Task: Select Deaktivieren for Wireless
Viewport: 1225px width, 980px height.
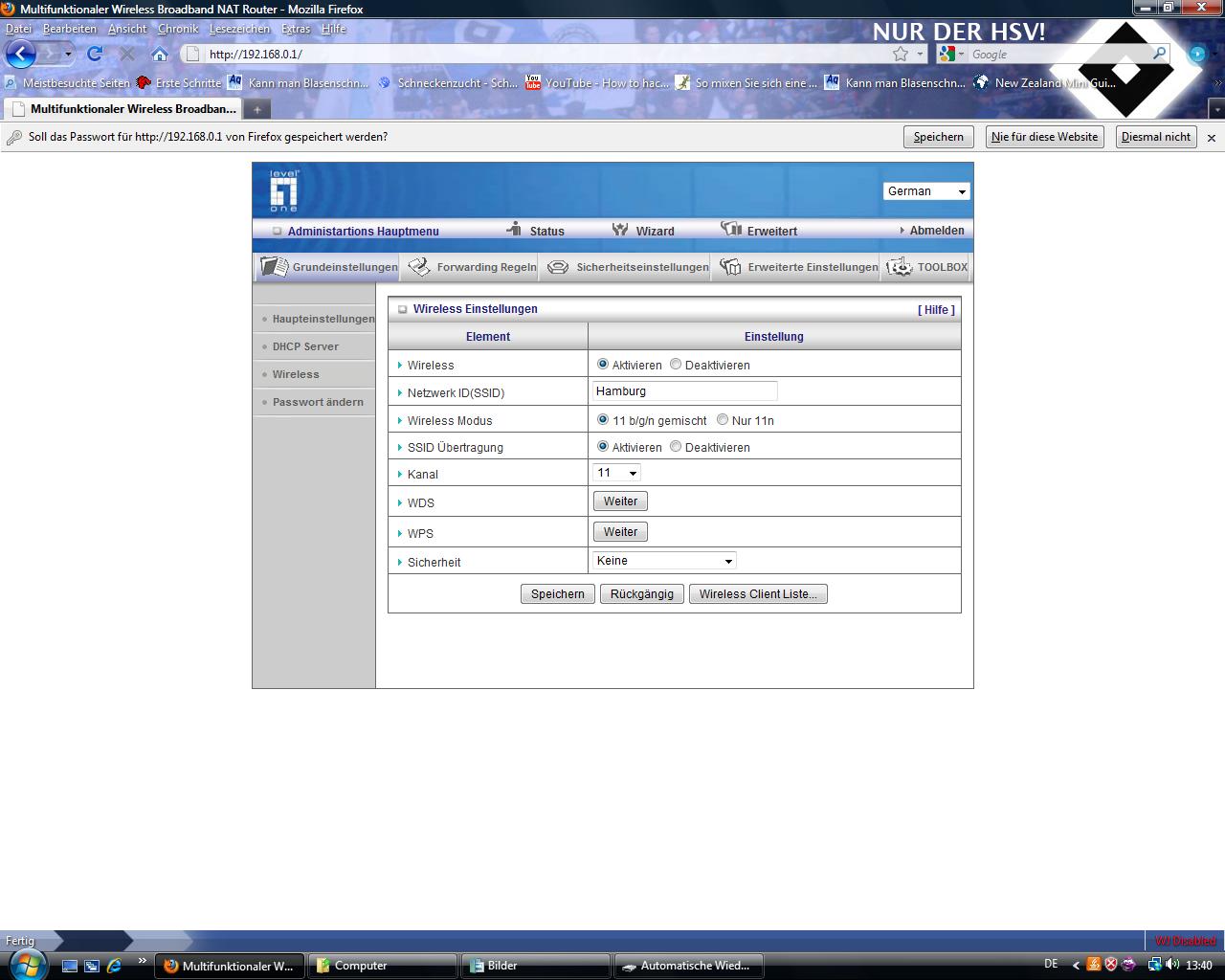Action: tap(676, 365)
